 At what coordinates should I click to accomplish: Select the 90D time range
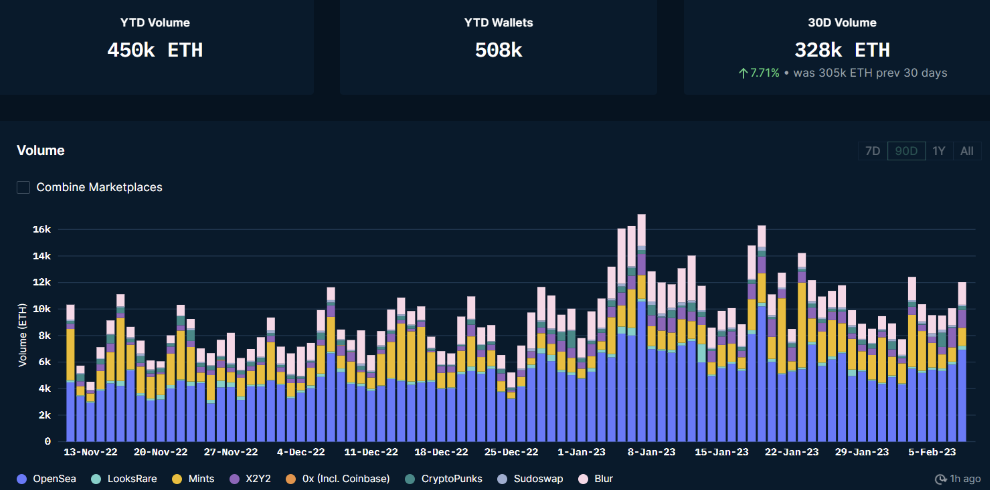click(x=906, y=151)
